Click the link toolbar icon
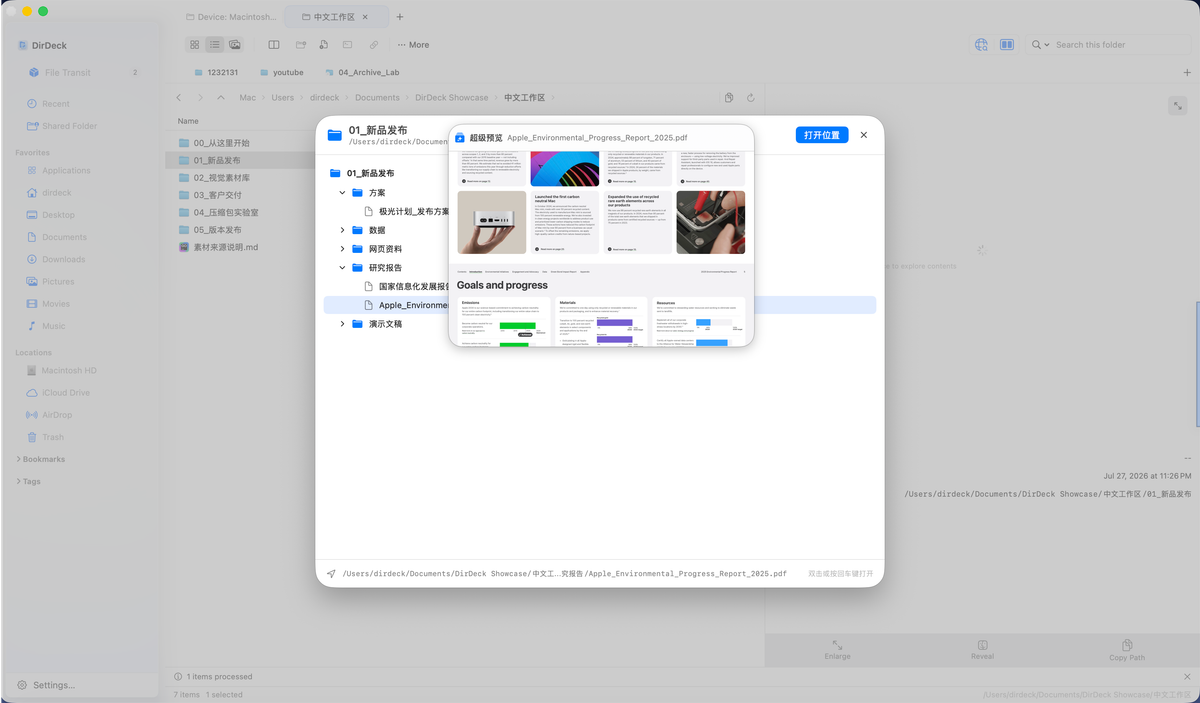 click(374, 45)
